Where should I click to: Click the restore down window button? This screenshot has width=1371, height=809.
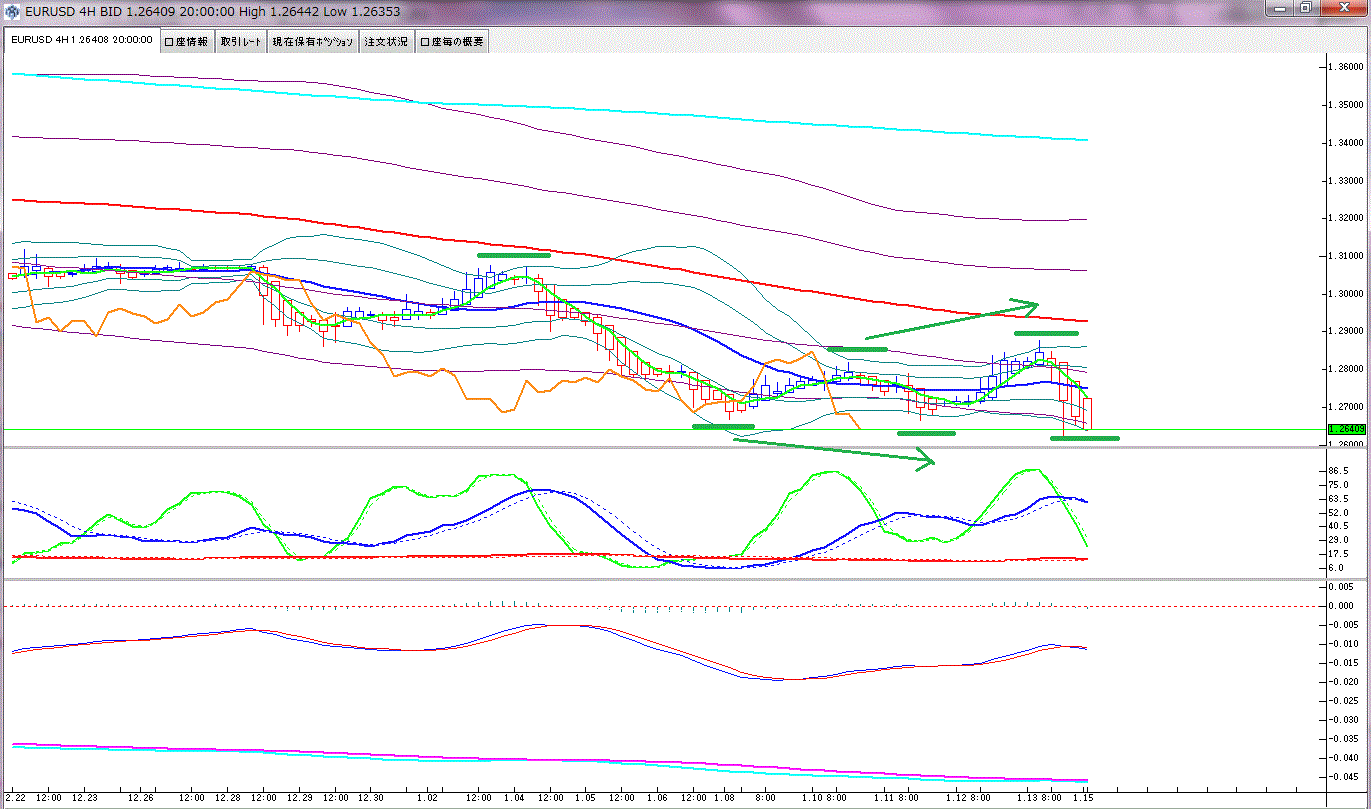[x=1306, y=8]
